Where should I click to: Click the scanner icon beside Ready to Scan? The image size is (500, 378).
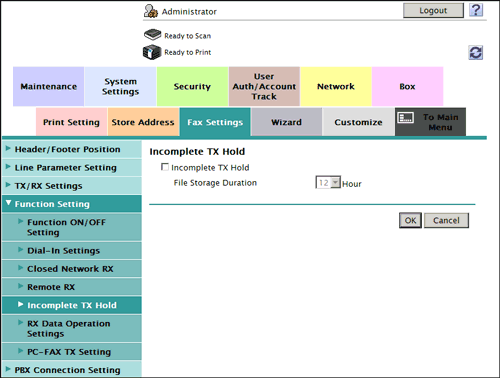[152, 35]
